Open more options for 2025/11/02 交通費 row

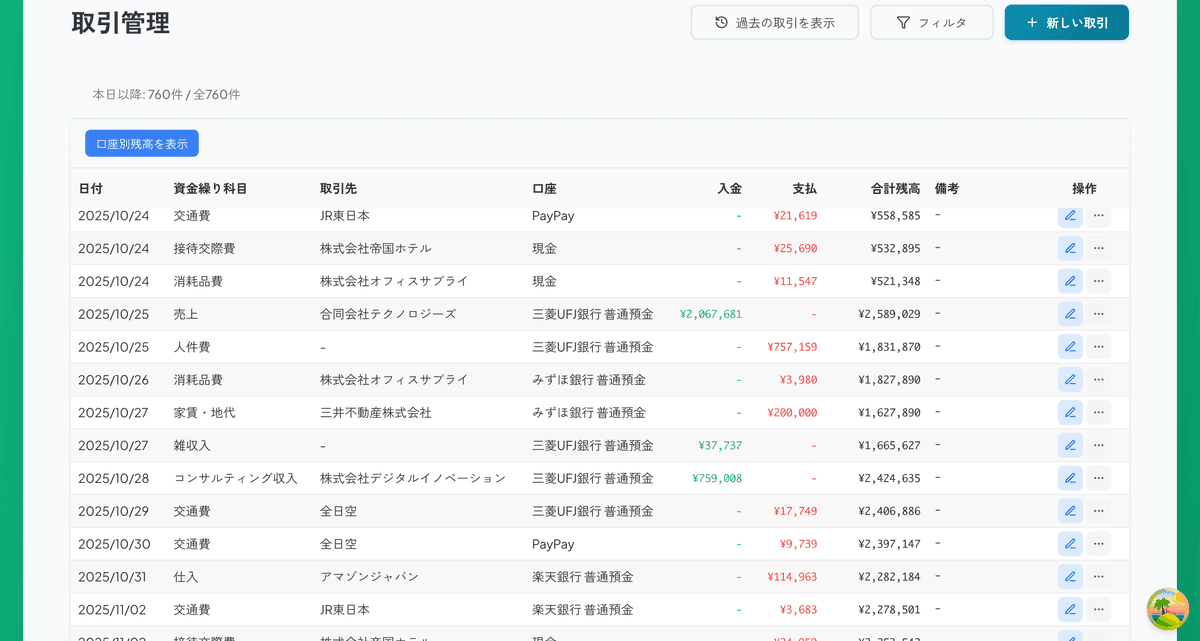pos(1099,610)
